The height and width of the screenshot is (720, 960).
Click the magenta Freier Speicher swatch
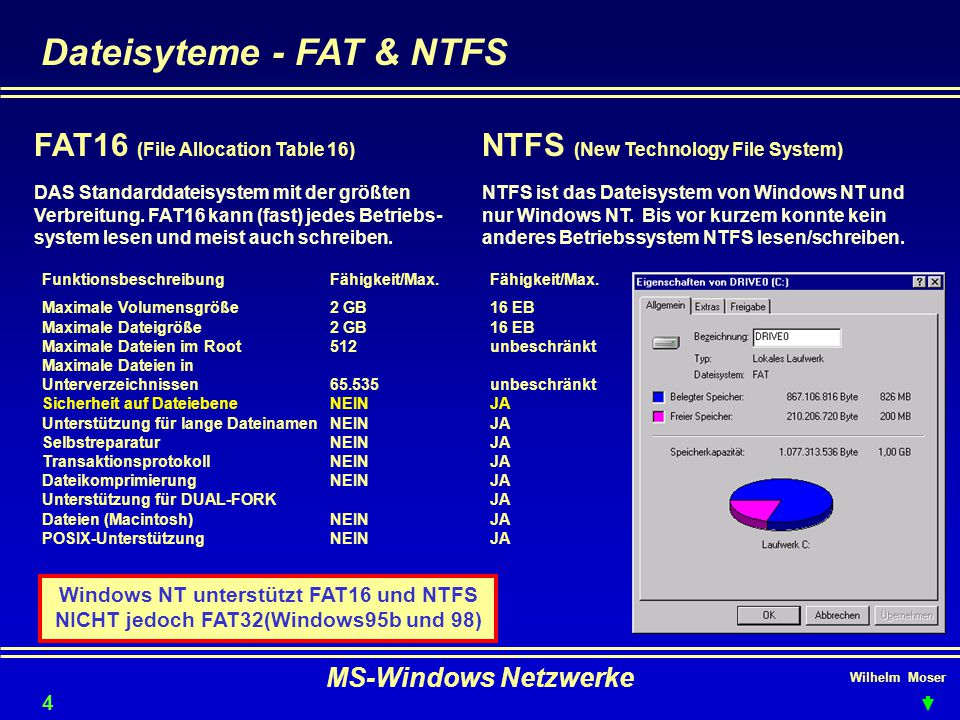coord(658,416)
